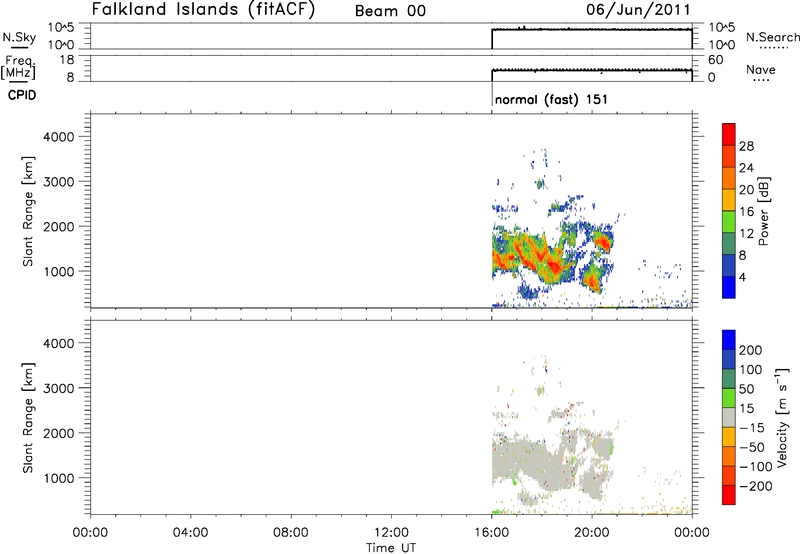This screenshot has width=800, height=554.
Task: Click the 'CPID' label
Action: point(22,95)
